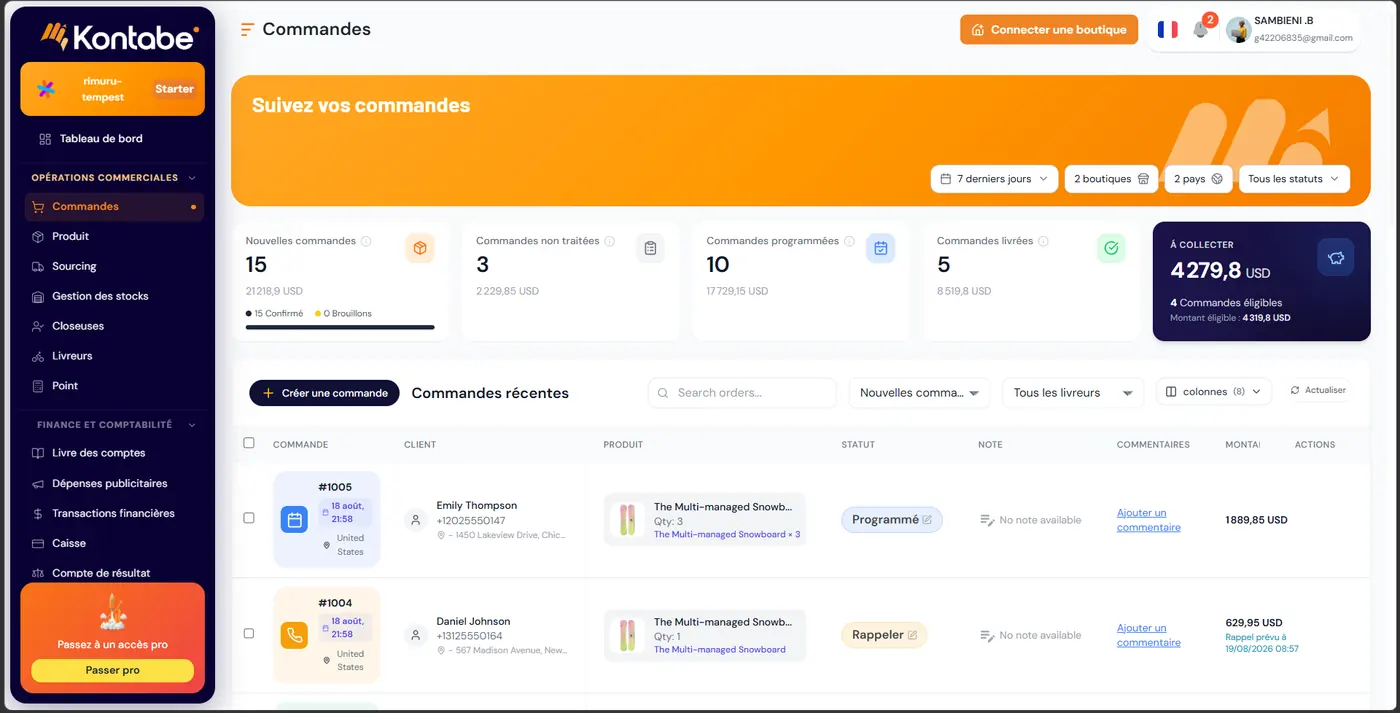1400x713 pixels.
Task: Click Ajouter un commentaire for order #1004
Action: pos(1148,635)
